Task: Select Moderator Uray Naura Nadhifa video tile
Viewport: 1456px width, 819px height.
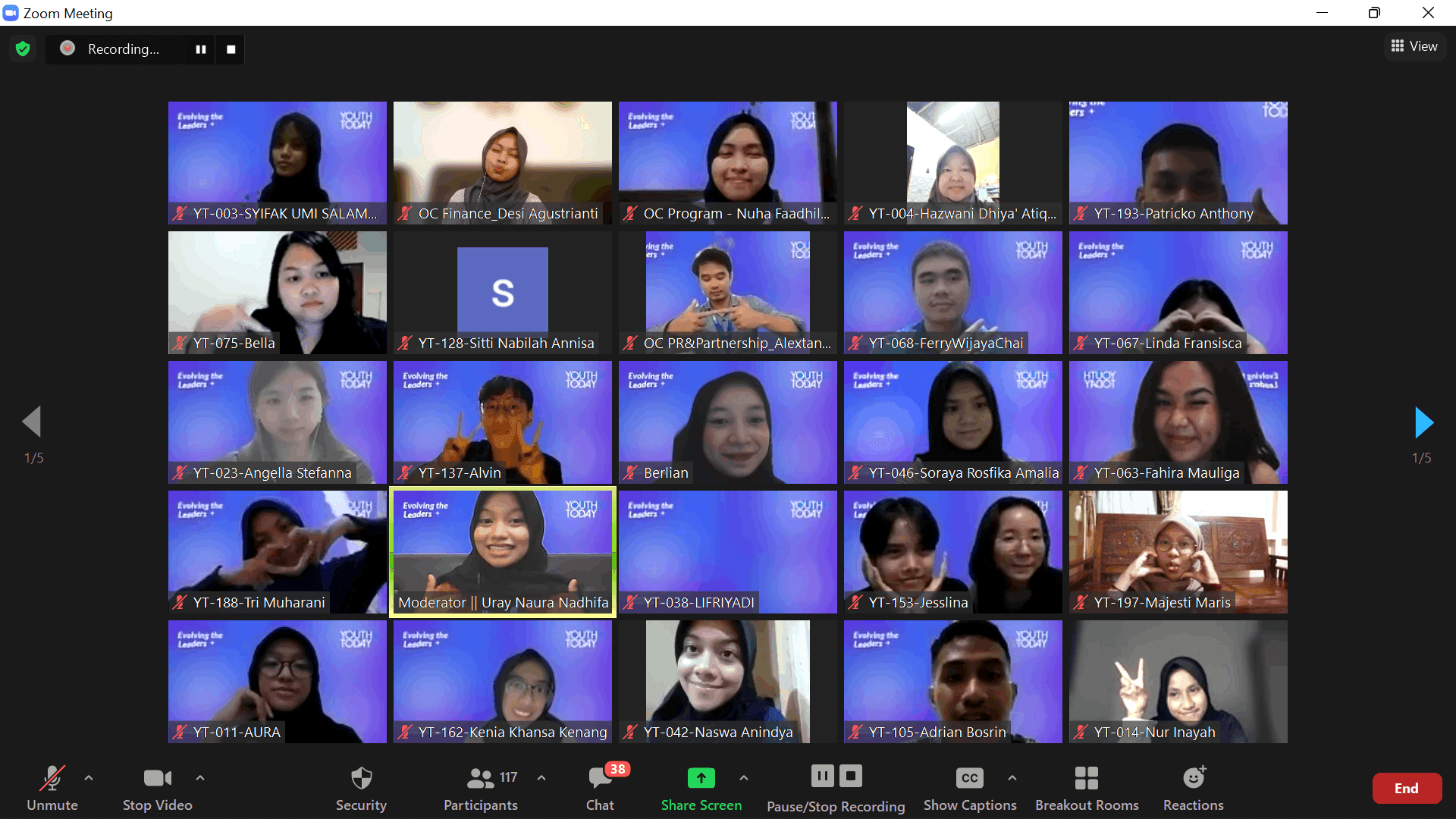Action: tap(502, 552)
